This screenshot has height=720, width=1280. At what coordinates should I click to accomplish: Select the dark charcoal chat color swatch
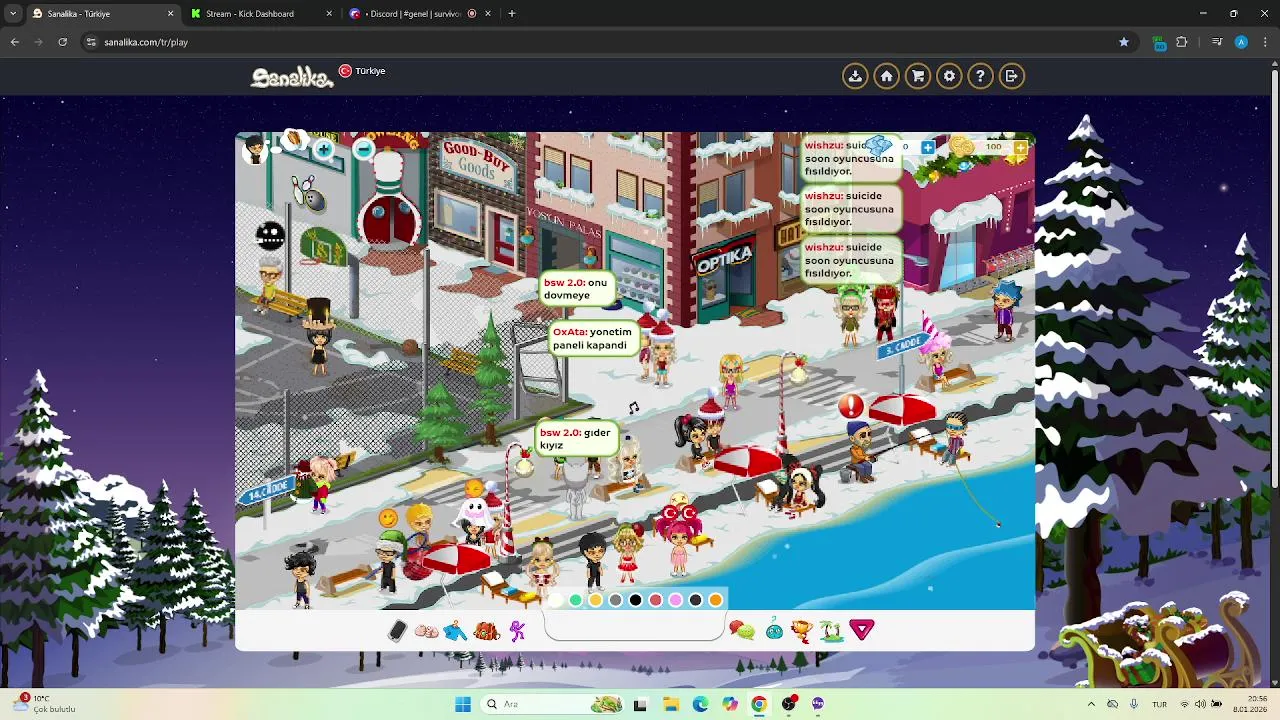696,600
